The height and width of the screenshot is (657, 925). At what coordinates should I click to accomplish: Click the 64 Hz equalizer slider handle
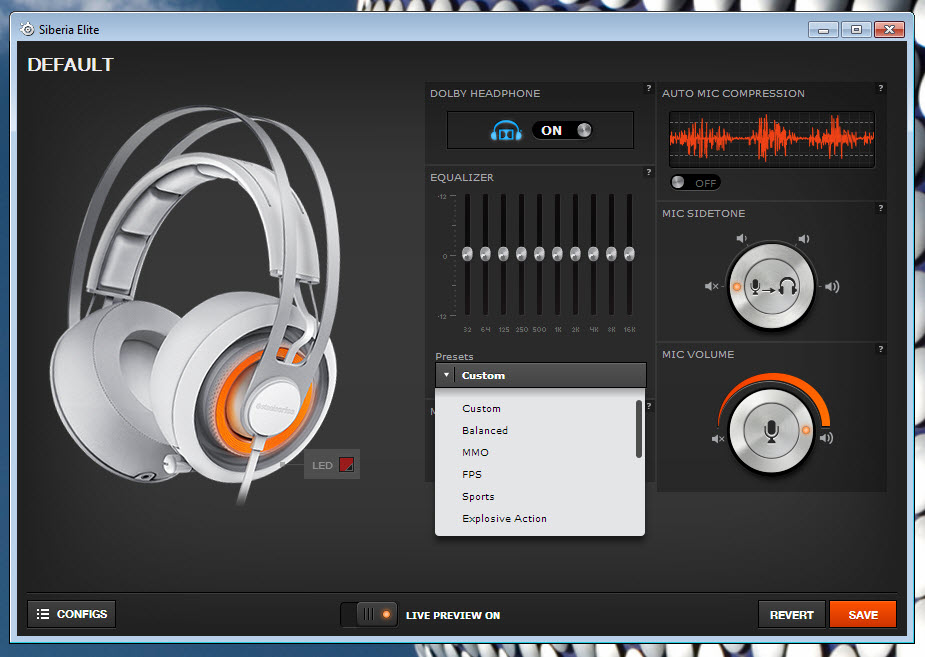[x=486, y=254]
